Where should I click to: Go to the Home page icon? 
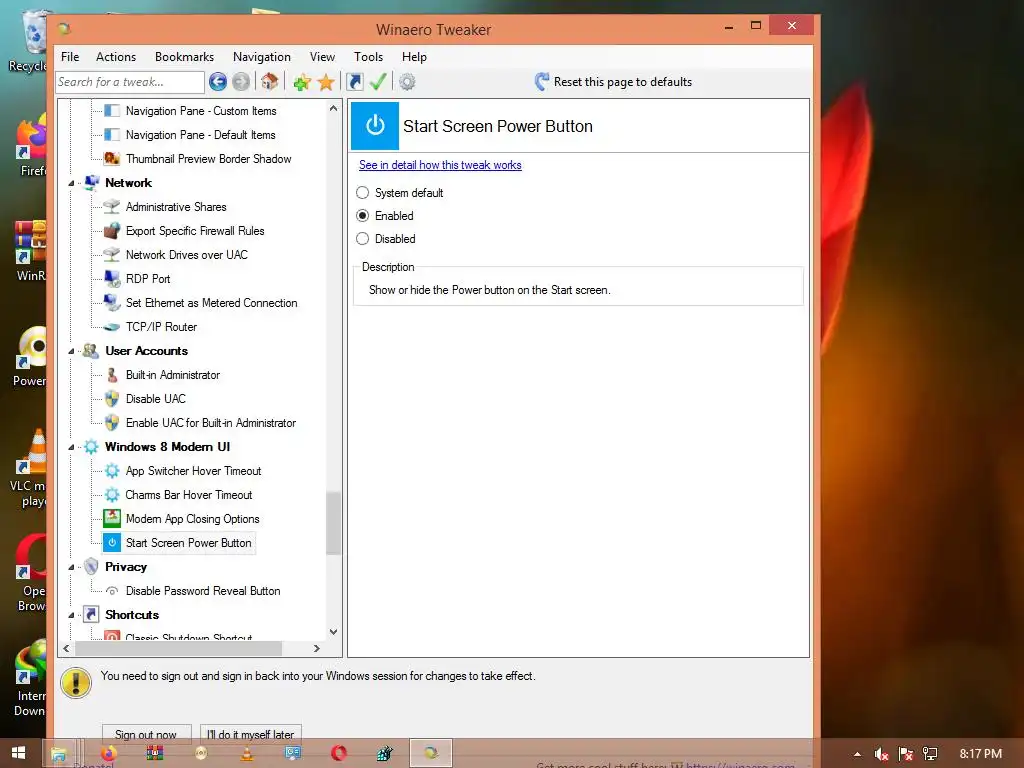270,82
